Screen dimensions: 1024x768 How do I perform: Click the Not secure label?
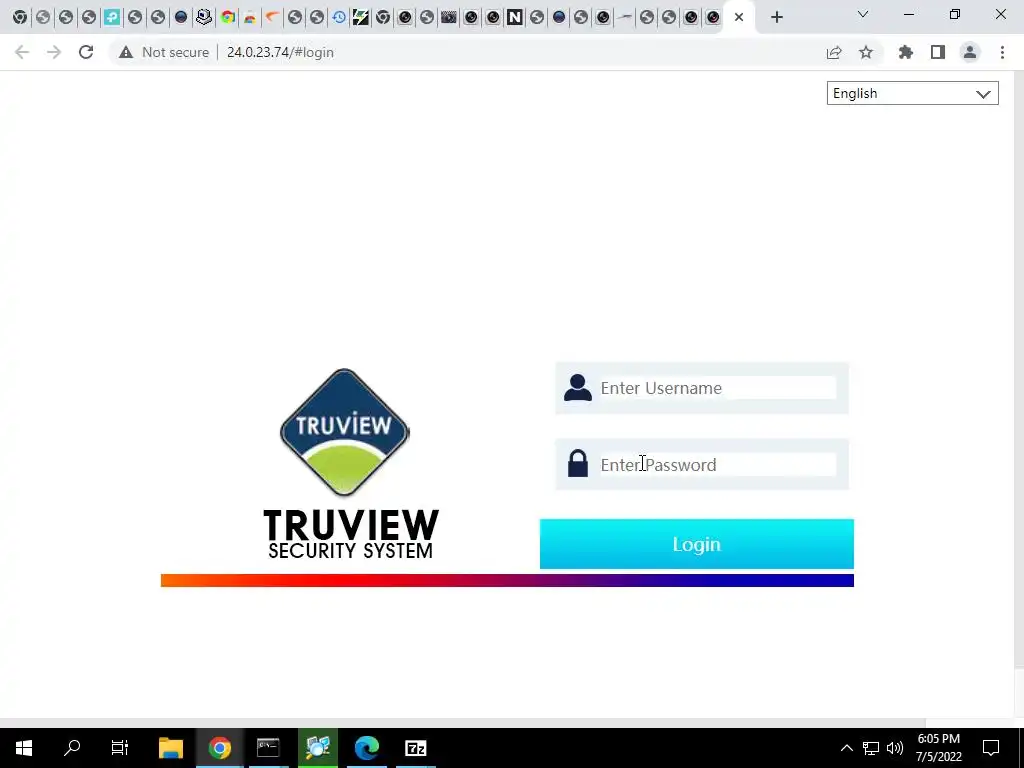(x=176, y=52)
